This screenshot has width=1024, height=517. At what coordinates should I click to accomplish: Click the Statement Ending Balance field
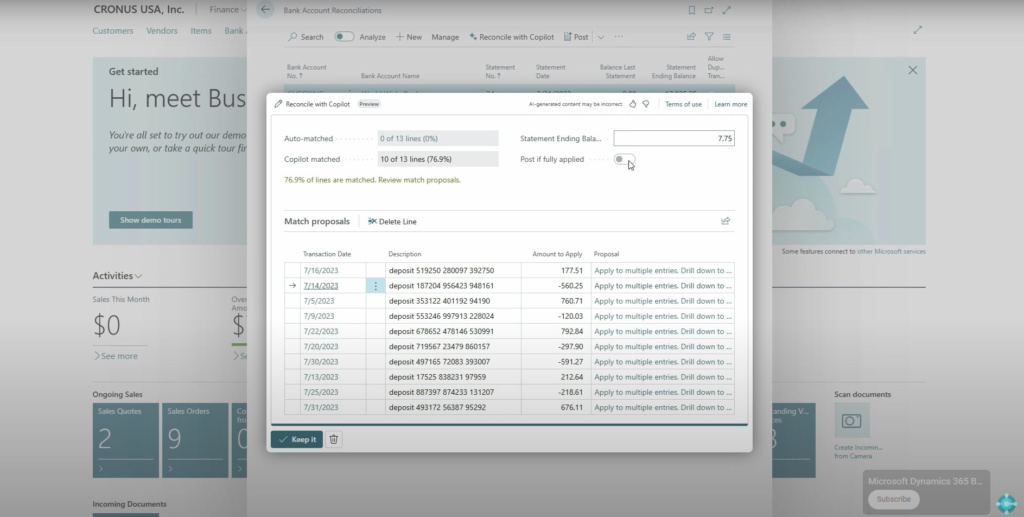point(673,139)
